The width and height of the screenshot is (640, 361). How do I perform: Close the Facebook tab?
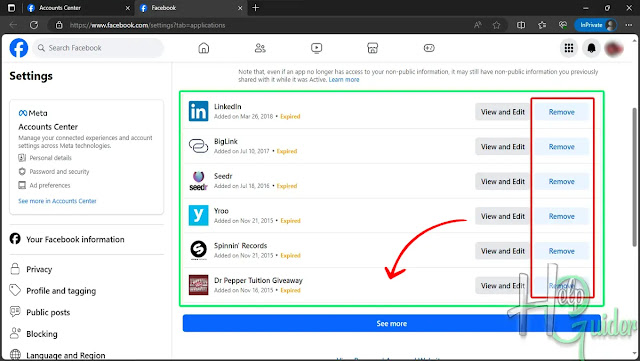(240, 8)
